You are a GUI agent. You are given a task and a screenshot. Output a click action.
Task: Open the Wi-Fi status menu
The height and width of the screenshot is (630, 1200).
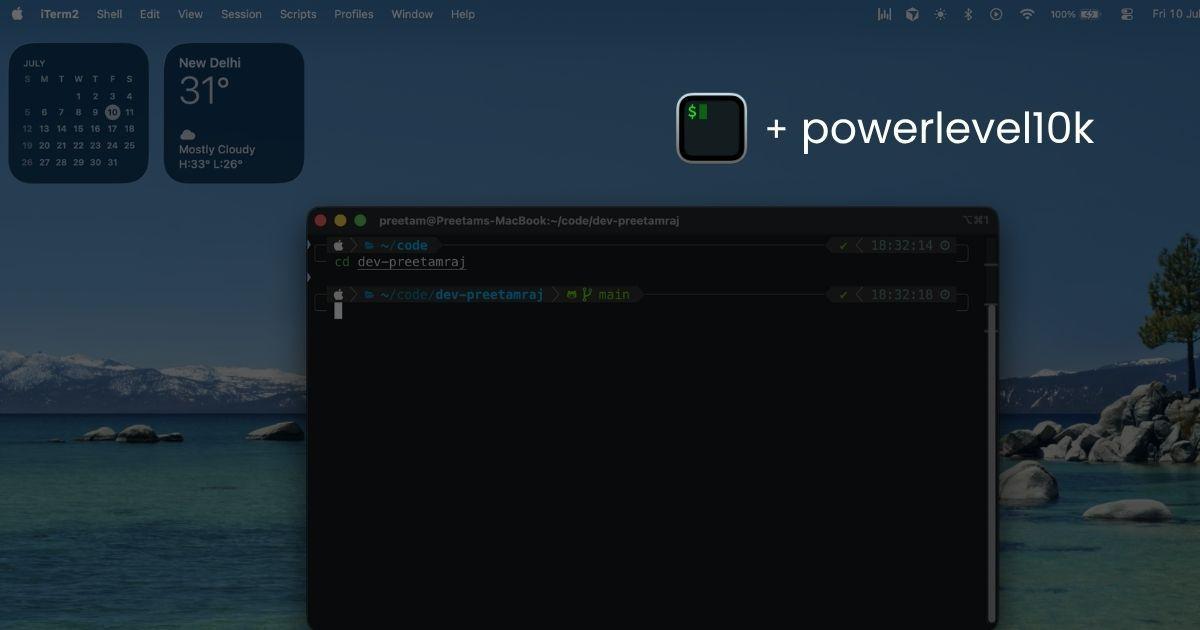1027,14
